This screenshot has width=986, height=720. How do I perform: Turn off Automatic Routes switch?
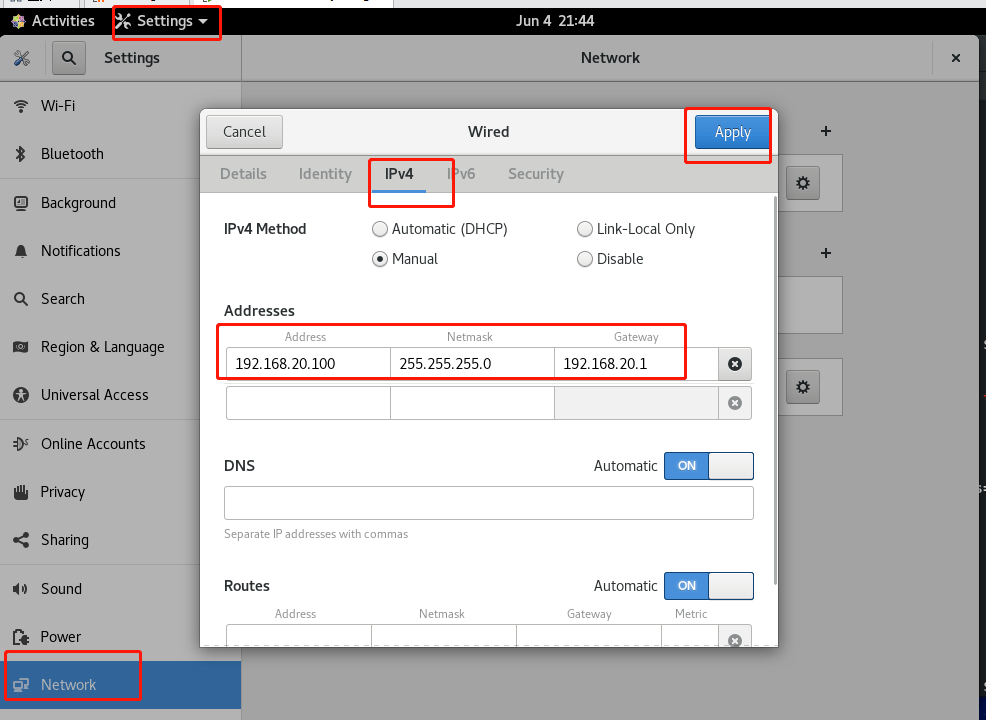(709, 586)
